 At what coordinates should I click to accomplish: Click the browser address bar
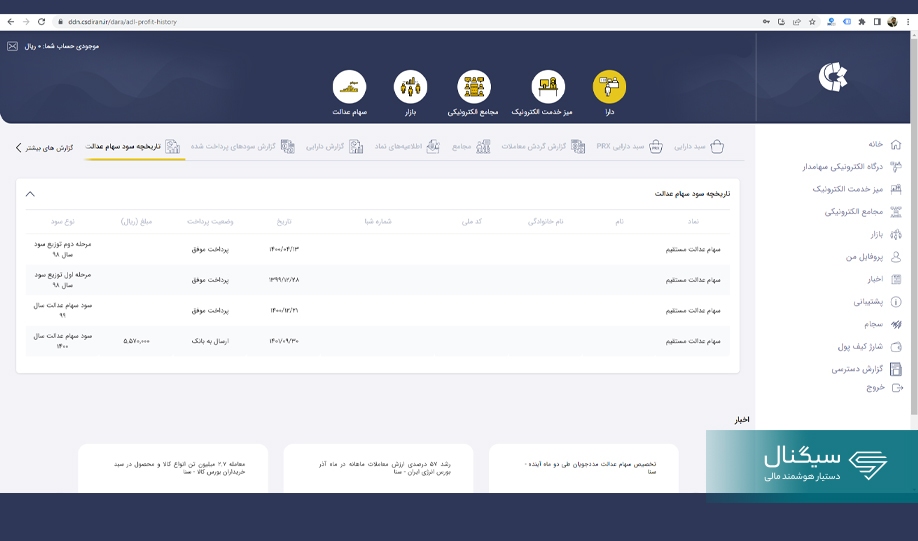point(400,21)
